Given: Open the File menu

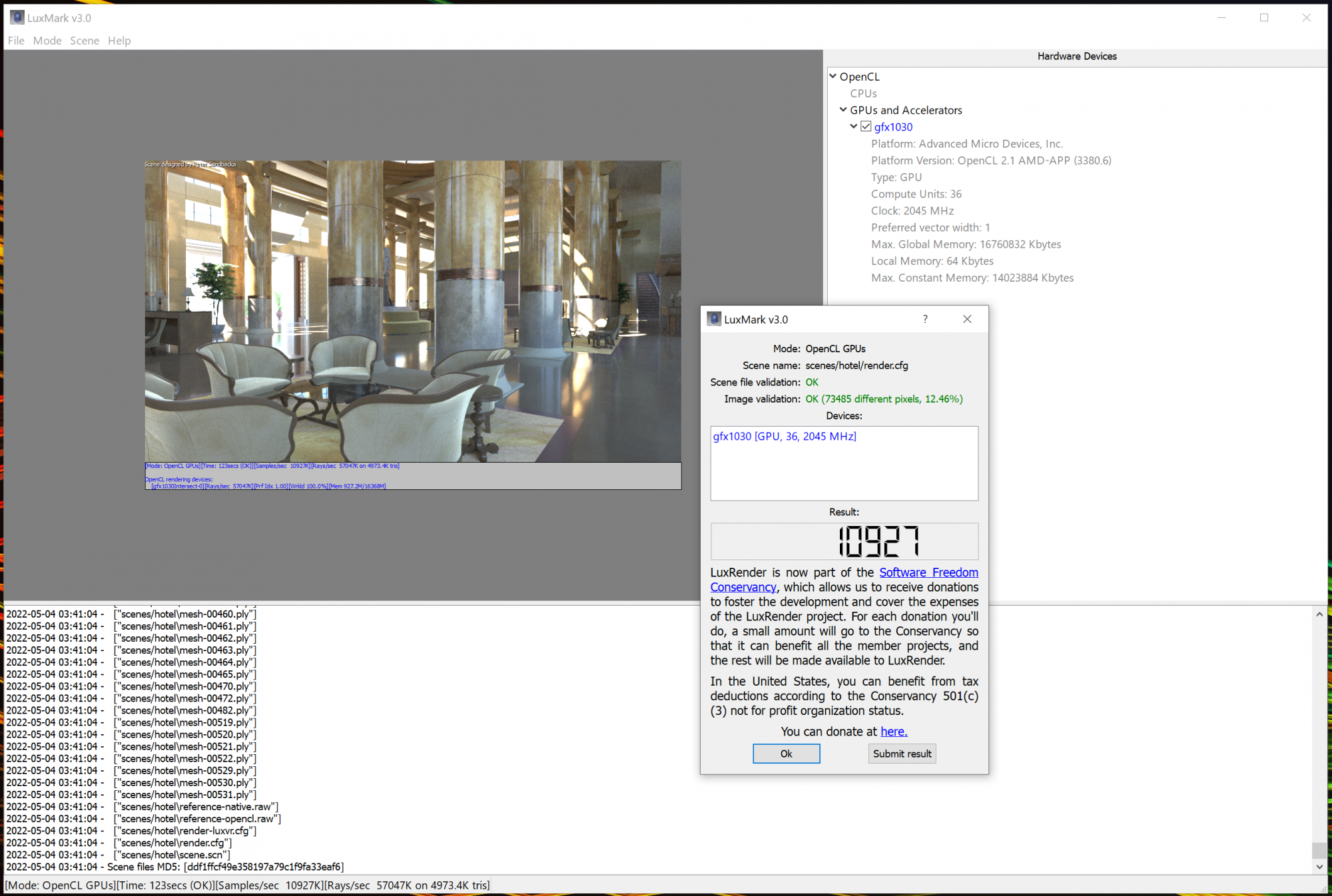Looking at the screenshot, I should click(x=16, y=41).
